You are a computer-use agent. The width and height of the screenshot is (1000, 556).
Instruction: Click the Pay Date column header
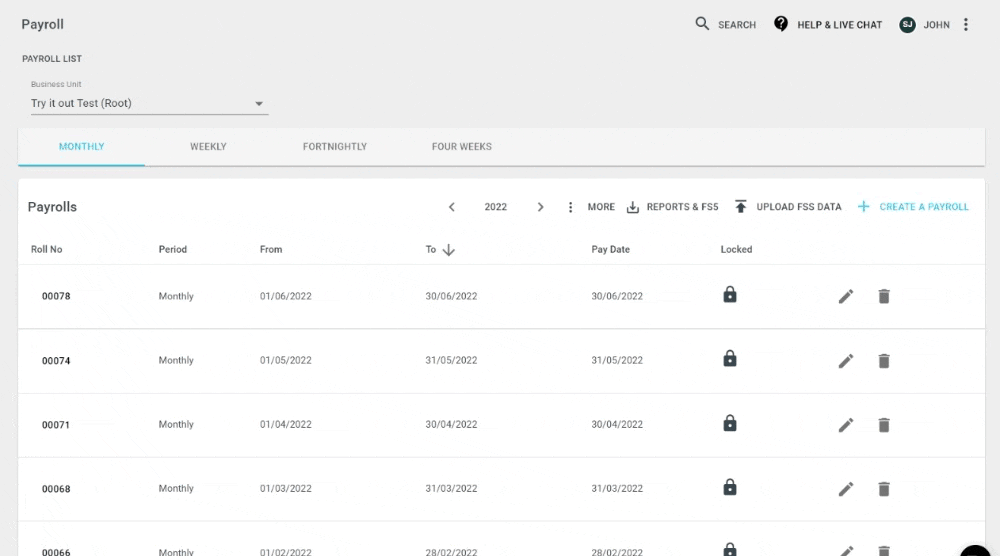610,249
